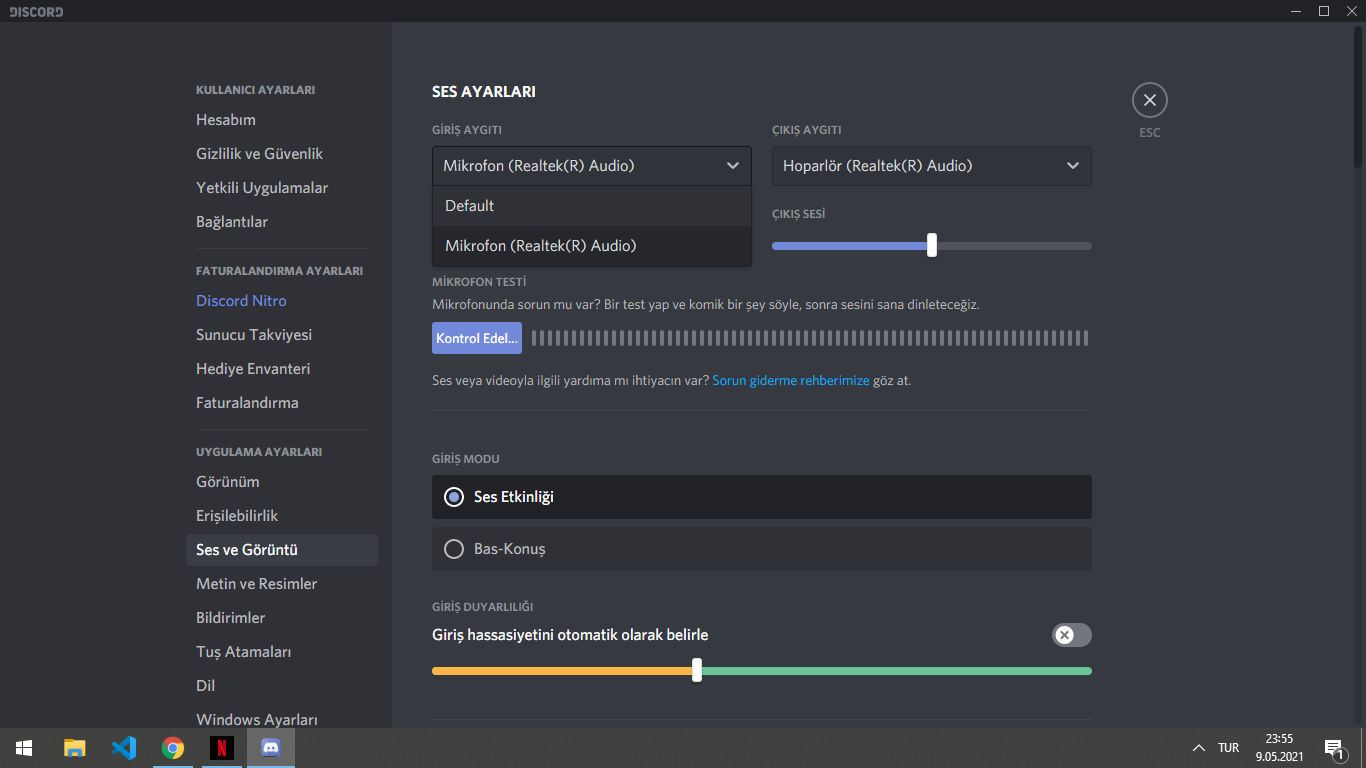Go to Bildirimler settings
The image size is (1366, 768).
tap(282, 618)
